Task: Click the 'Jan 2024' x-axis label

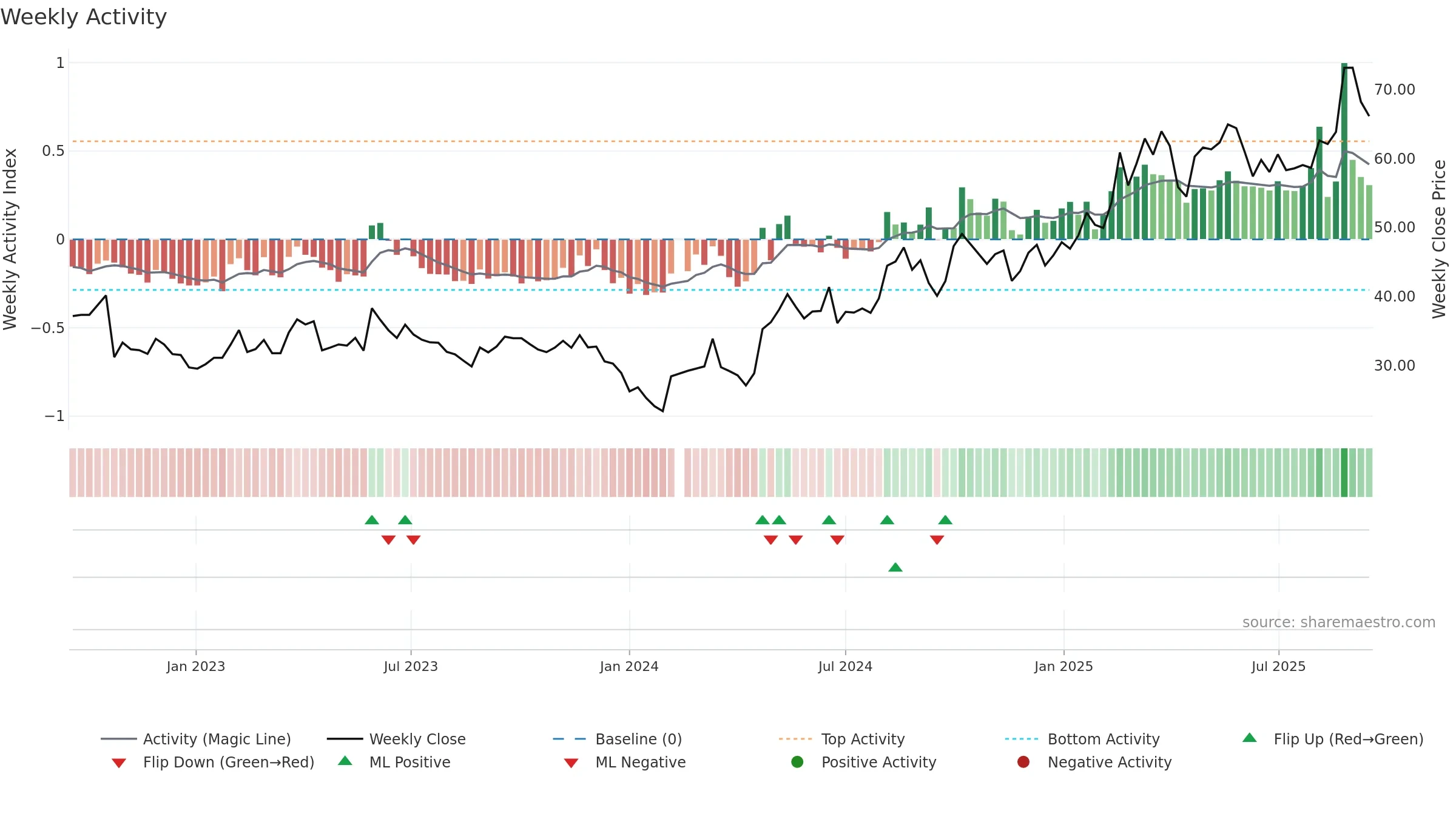Action: click(x=629, y=667)
